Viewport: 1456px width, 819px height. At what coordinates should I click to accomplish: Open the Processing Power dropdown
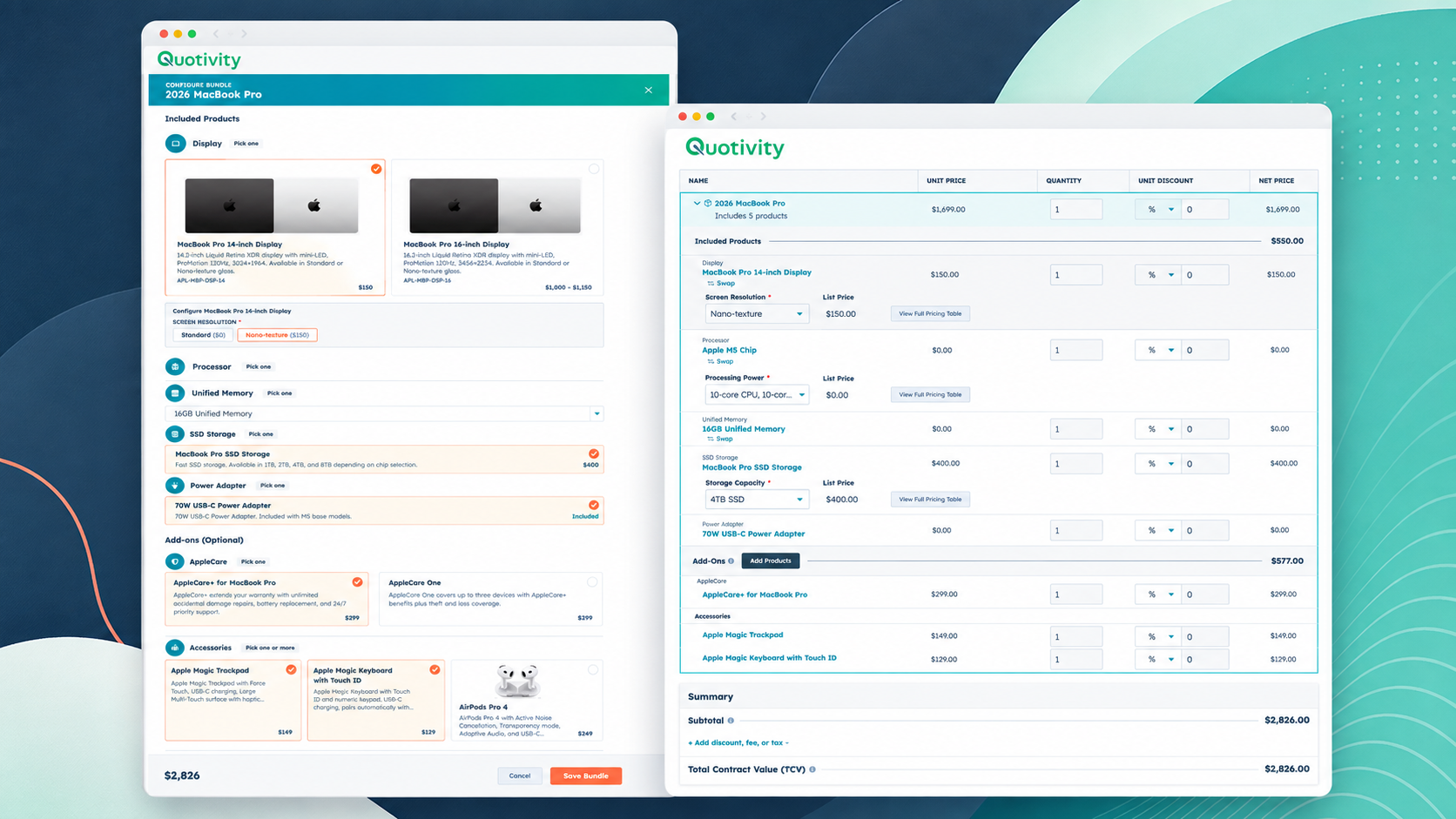point(756,395)
